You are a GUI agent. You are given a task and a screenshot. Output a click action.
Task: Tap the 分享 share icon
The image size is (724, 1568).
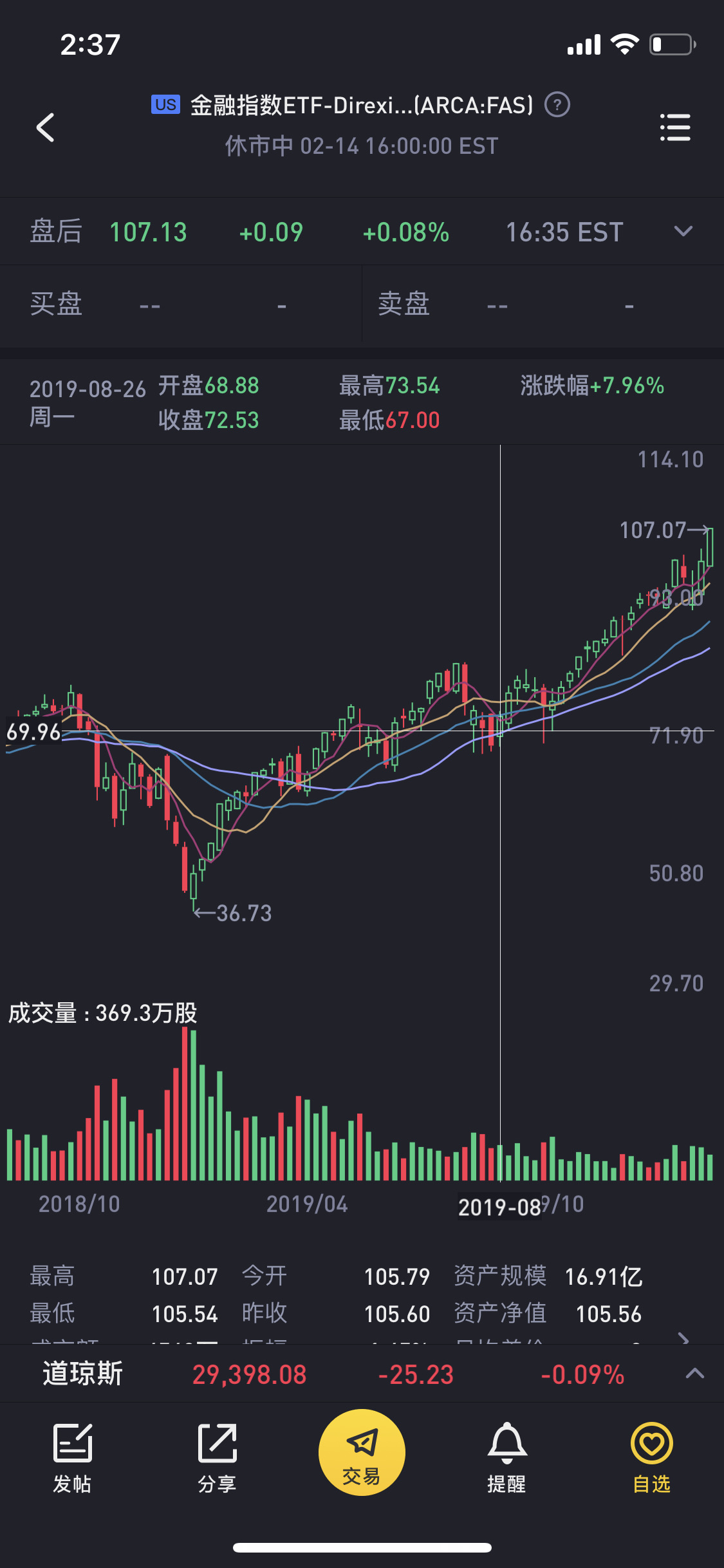217,1458
